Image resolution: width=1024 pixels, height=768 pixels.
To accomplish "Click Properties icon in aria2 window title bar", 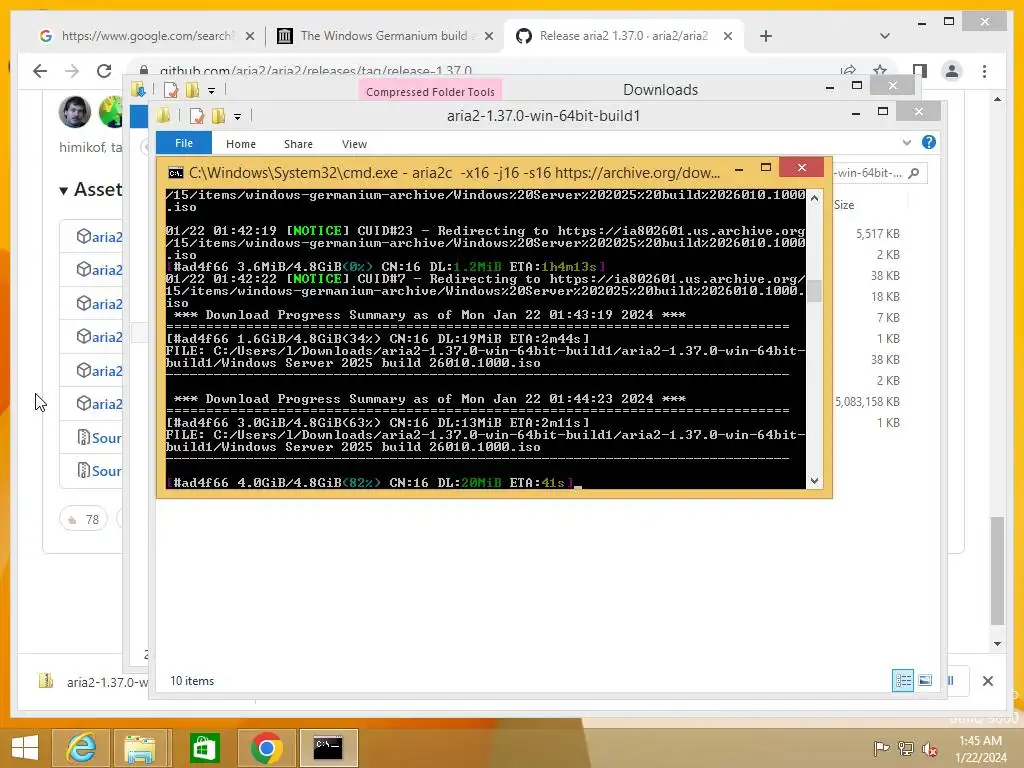I will [197, 116].
